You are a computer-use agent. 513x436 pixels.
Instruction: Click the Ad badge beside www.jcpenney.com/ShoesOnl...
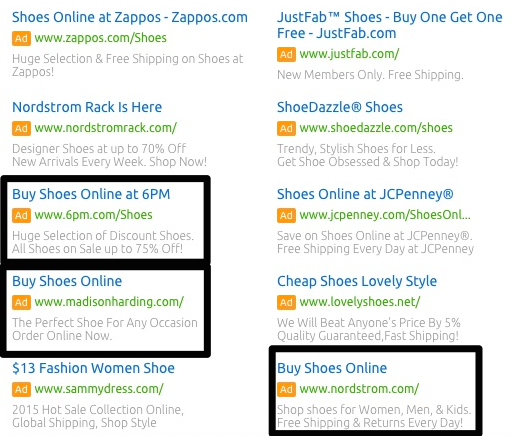286,215
